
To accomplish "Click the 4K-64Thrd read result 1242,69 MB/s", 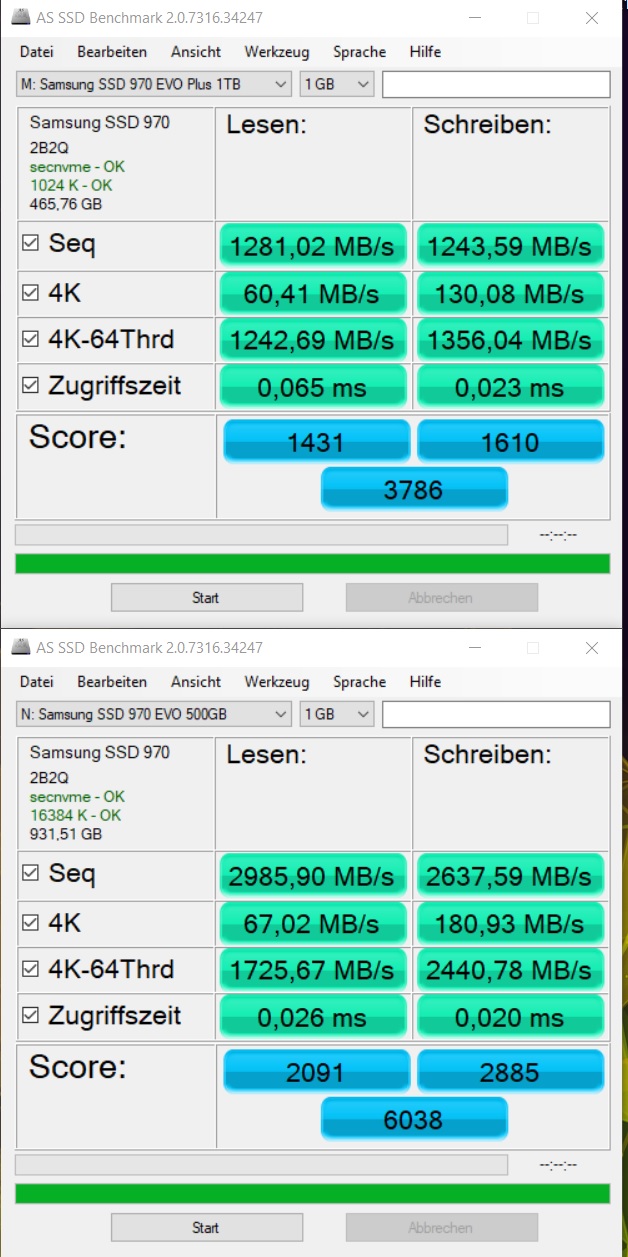I will [x=313, y=341].
